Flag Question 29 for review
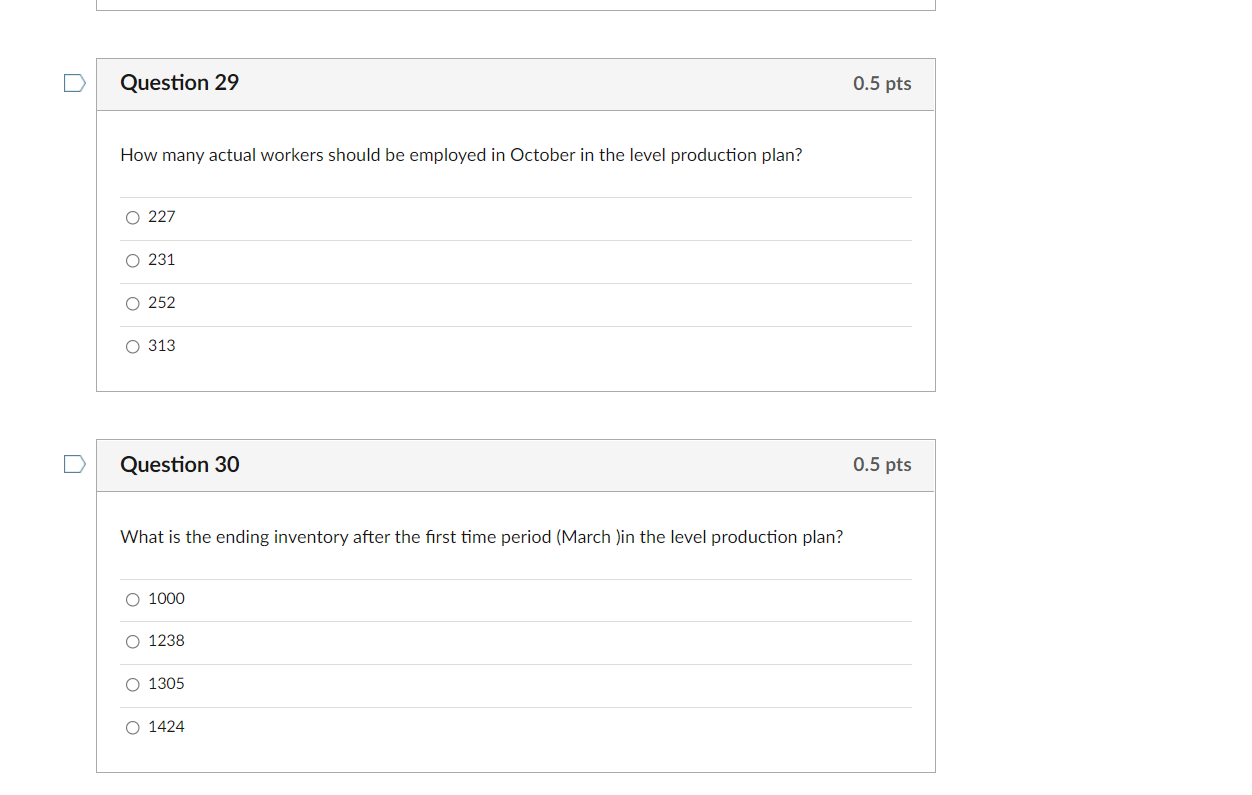1252x795 pixels. 74,83
